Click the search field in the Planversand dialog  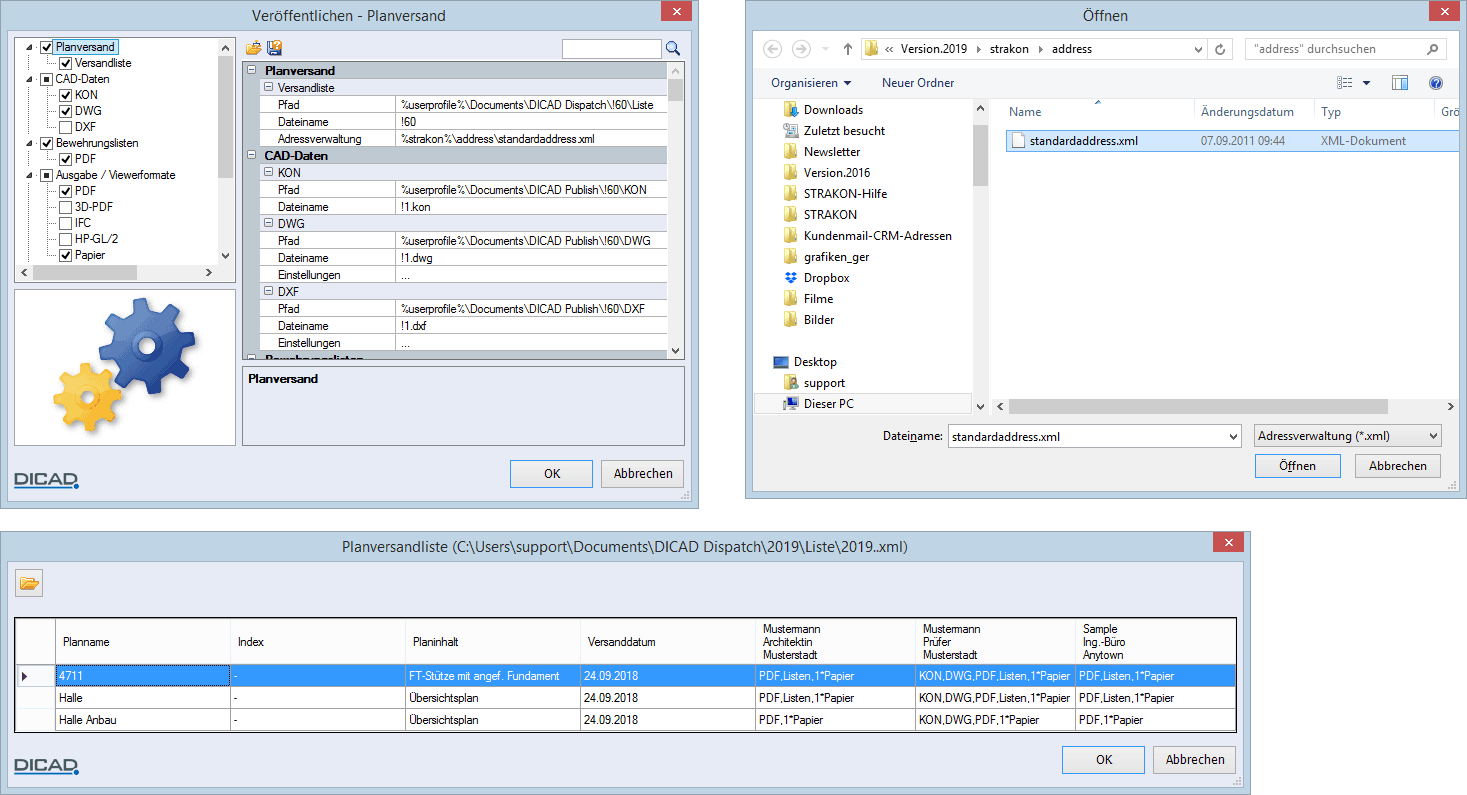point(612,48)
